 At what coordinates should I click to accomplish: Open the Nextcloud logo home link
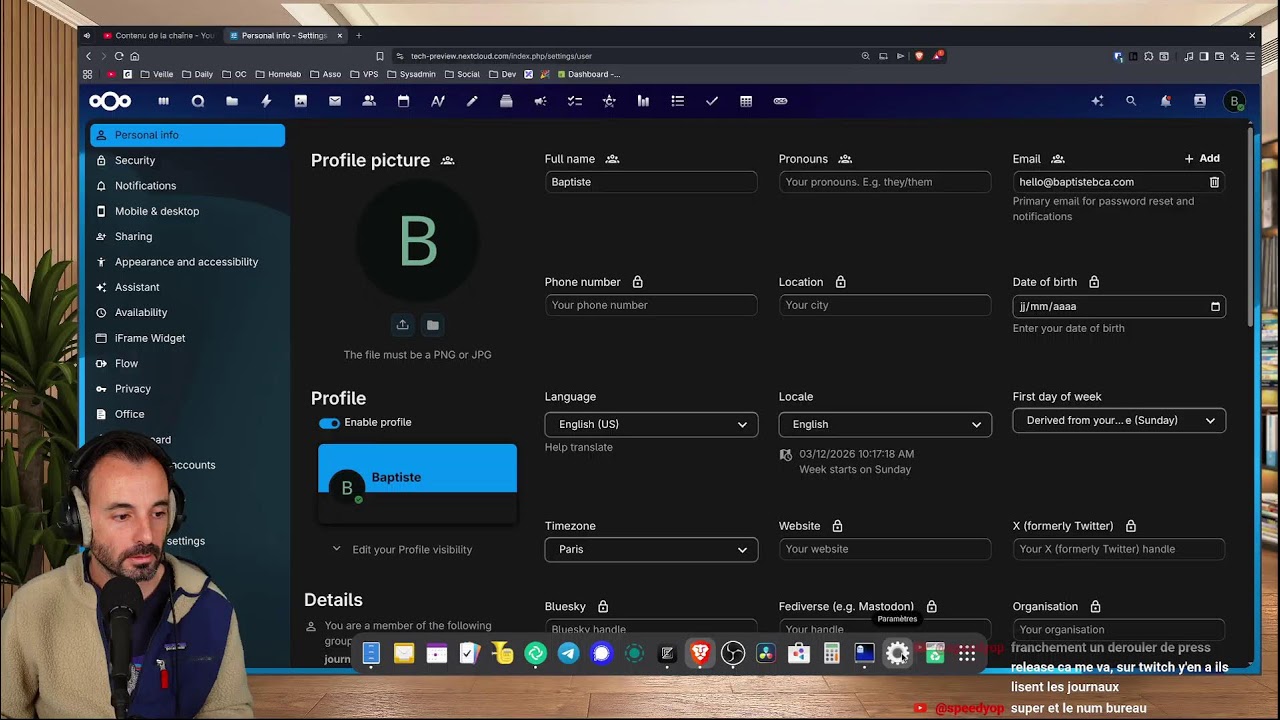[110, 101]
